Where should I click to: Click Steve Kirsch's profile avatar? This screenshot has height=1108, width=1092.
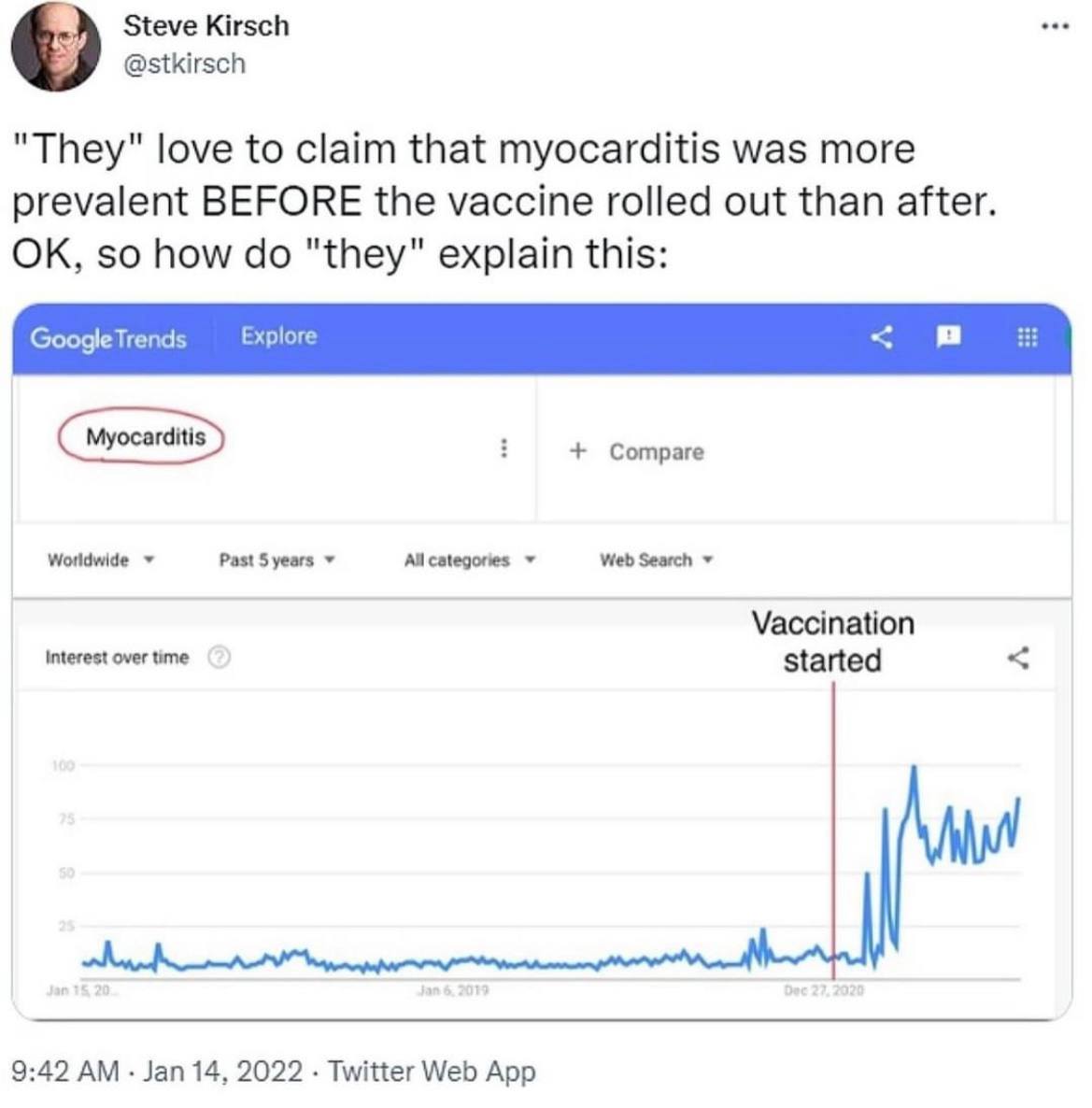pos(56,47)
